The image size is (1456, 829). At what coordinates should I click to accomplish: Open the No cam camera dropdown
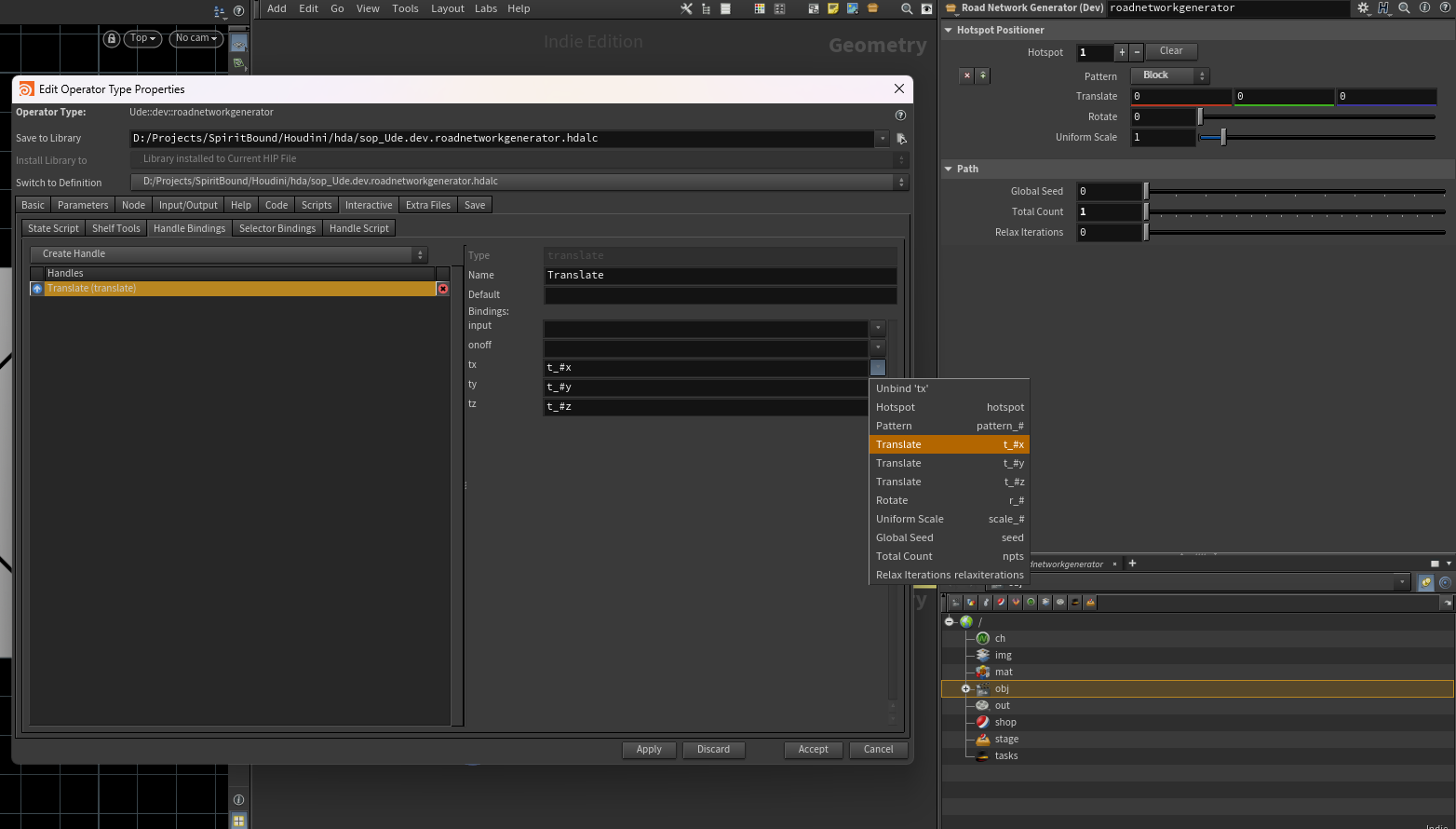tap(196, 38)
